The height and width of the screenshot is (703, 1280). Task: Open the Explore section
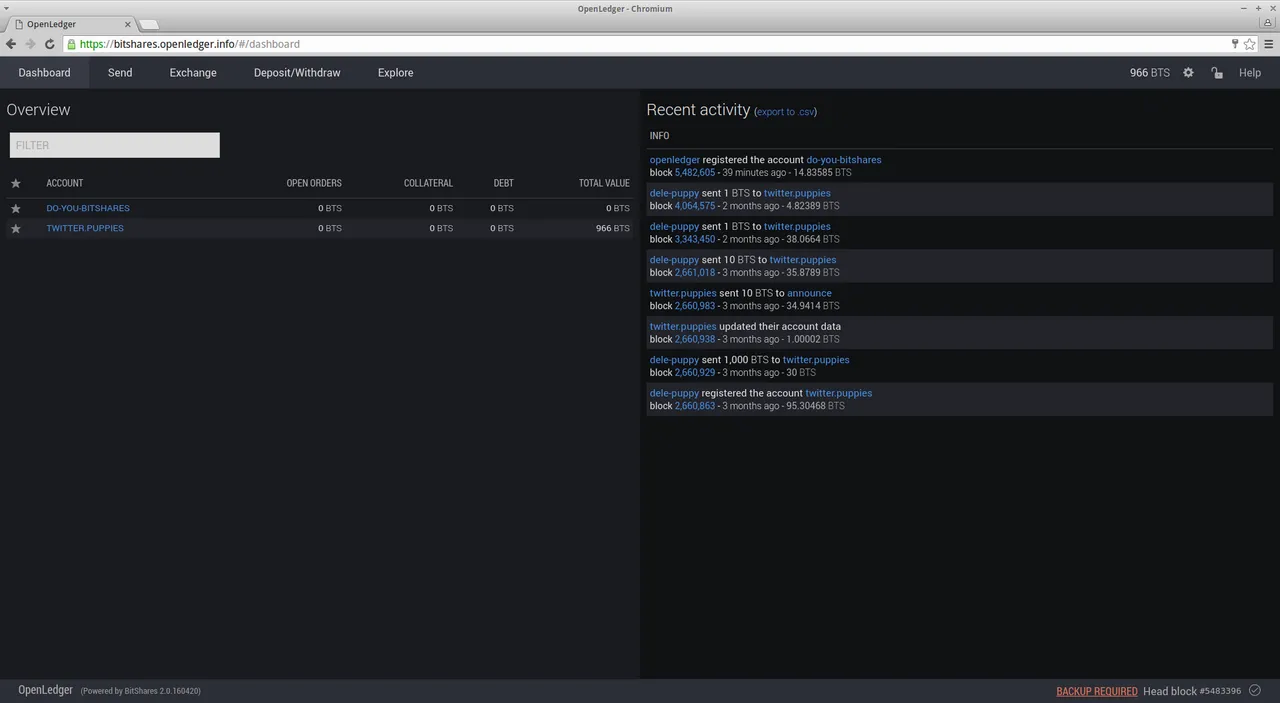[x=395, y=73]
